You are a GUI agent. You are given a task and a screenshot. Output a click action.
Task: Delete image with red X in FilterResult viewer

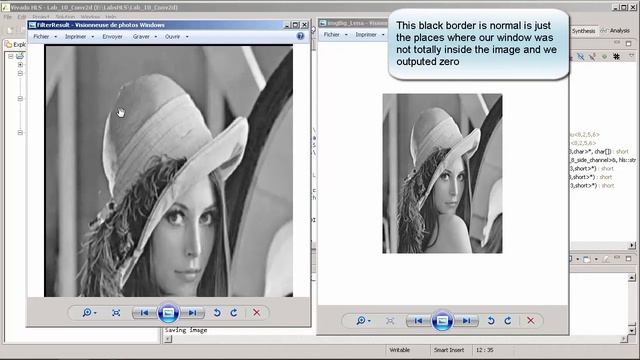coord(256,313)
